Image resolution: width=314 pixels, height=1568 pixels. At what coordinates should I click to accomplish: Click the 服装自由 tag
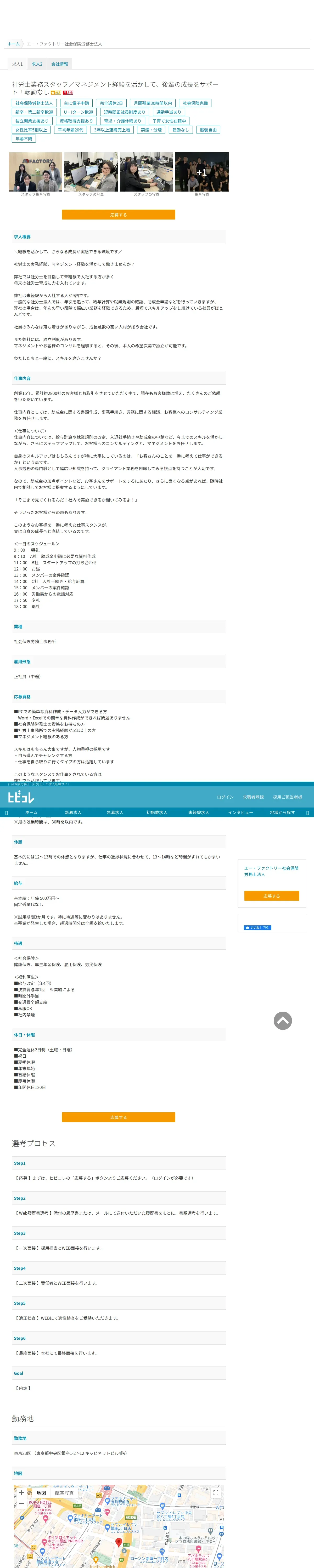[x=208, y=130]
